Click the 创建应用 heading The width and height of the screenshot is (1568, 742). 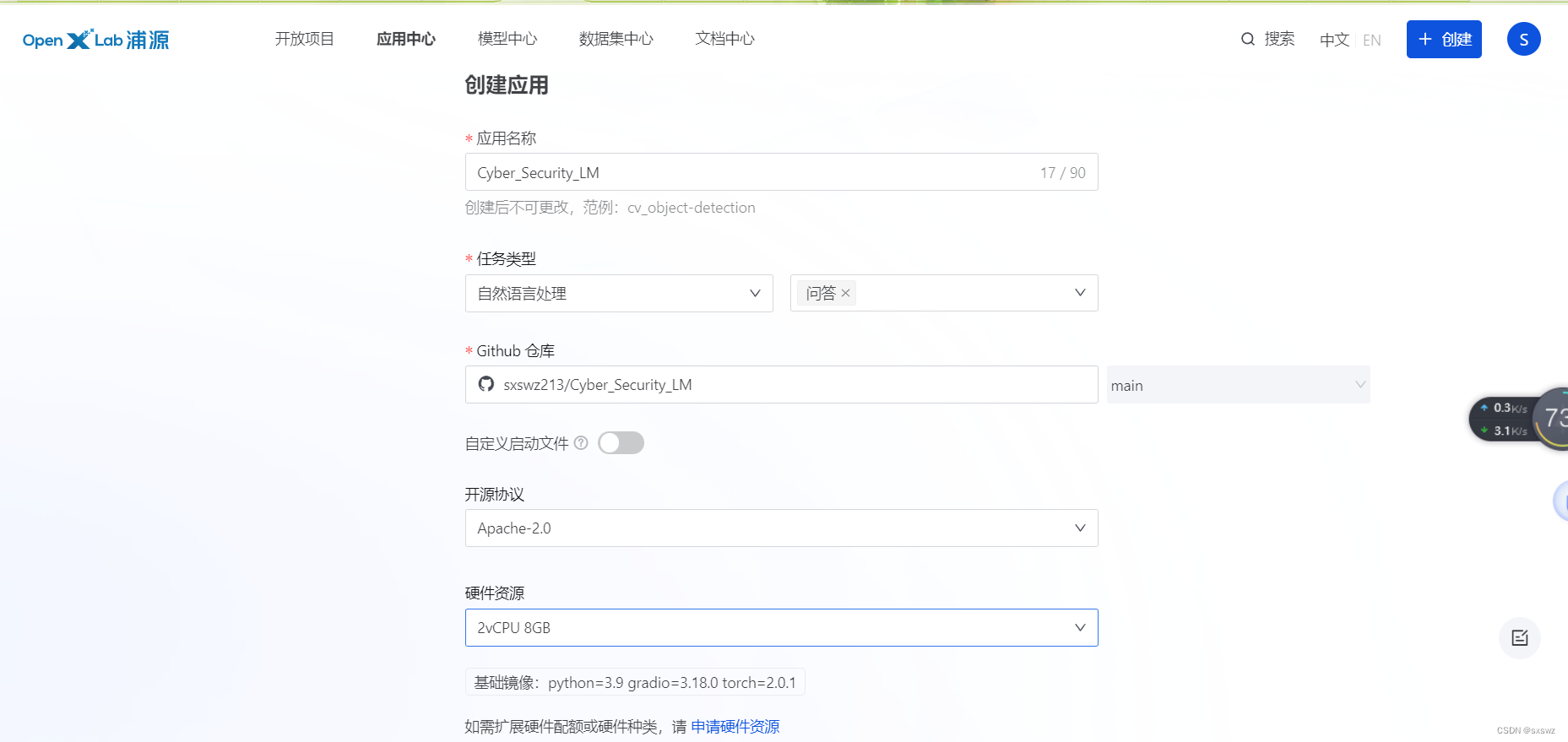coord(507,85)
